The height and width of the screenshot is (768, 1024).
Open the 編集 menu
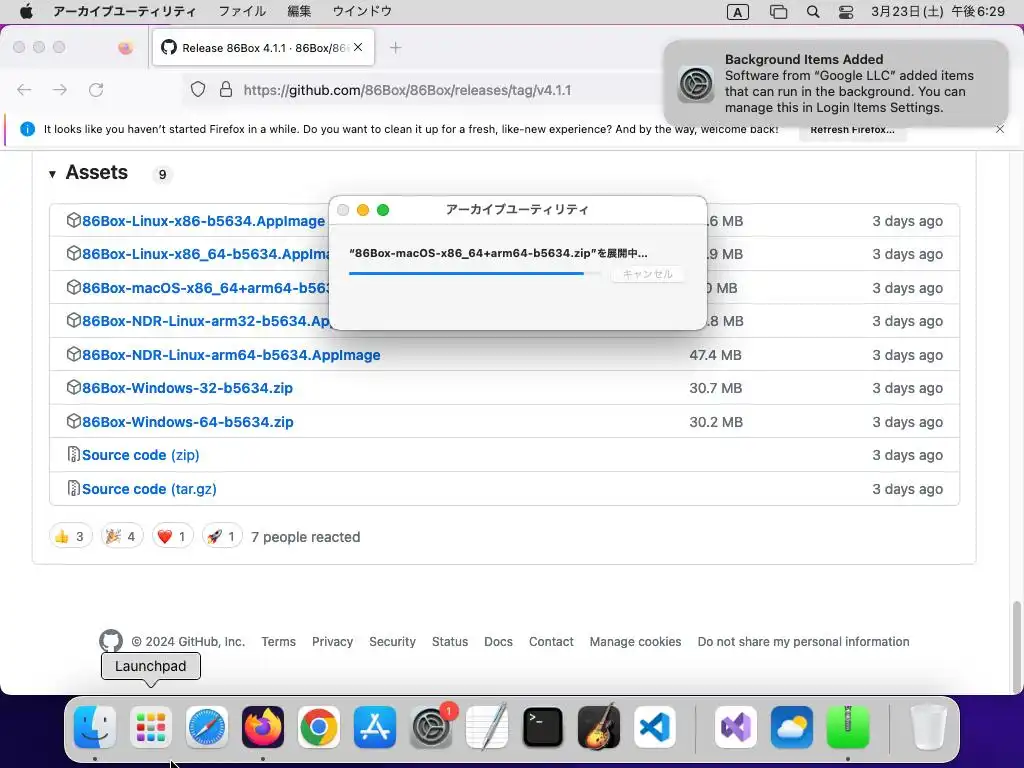(x=299, y=11)
